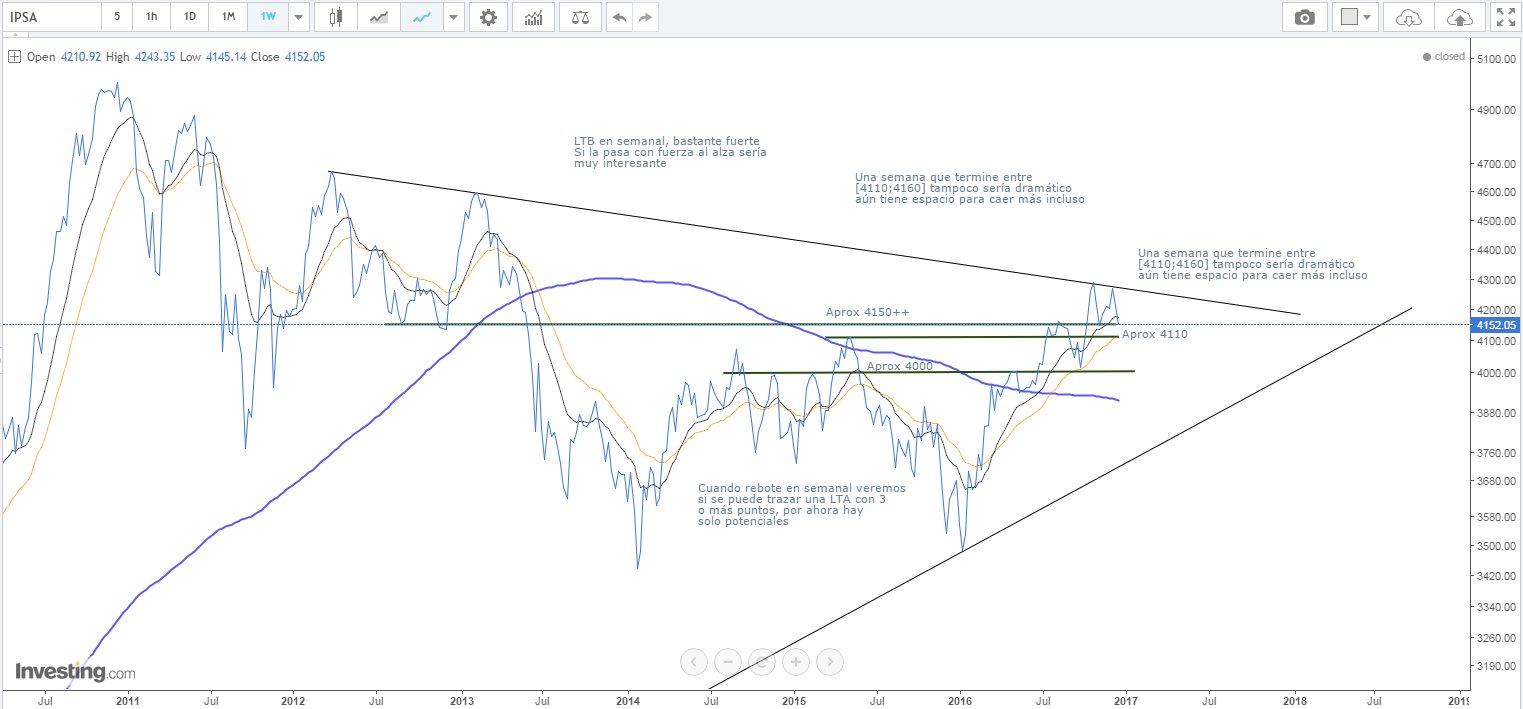The height and width of the screenshot is (709, 1523).
Task: Redo the last chart action
Action: click(646, 17)
